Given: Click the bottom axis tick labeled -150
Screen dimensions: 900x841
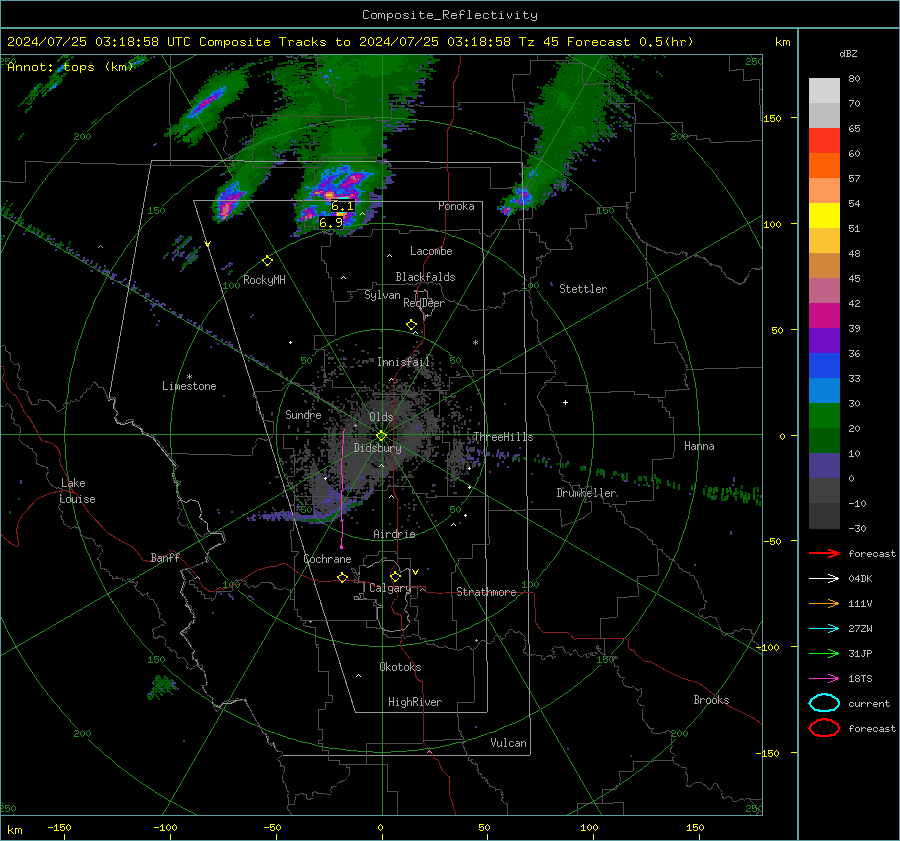Looking at the screenshot, I should (x=59, y=827).
